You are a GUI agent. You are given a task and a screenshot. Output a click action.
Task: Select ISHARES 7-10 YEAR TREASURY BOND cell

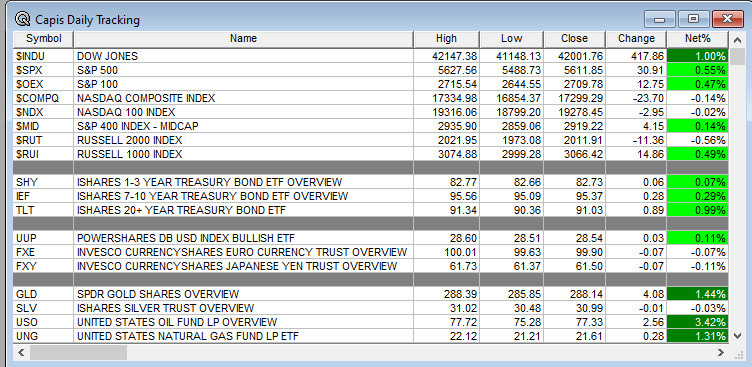[243, 196]
